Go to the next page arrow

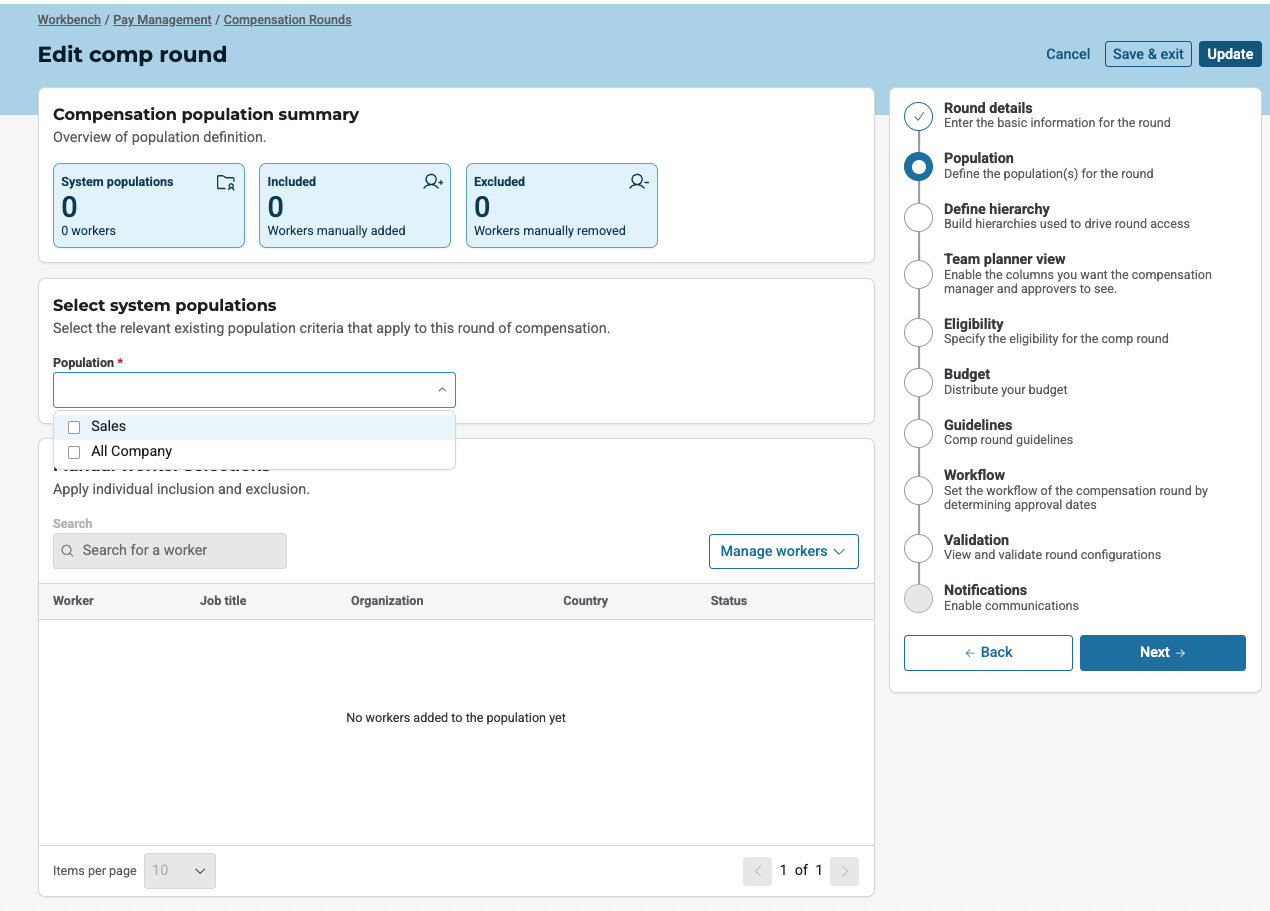coord(844,871)
